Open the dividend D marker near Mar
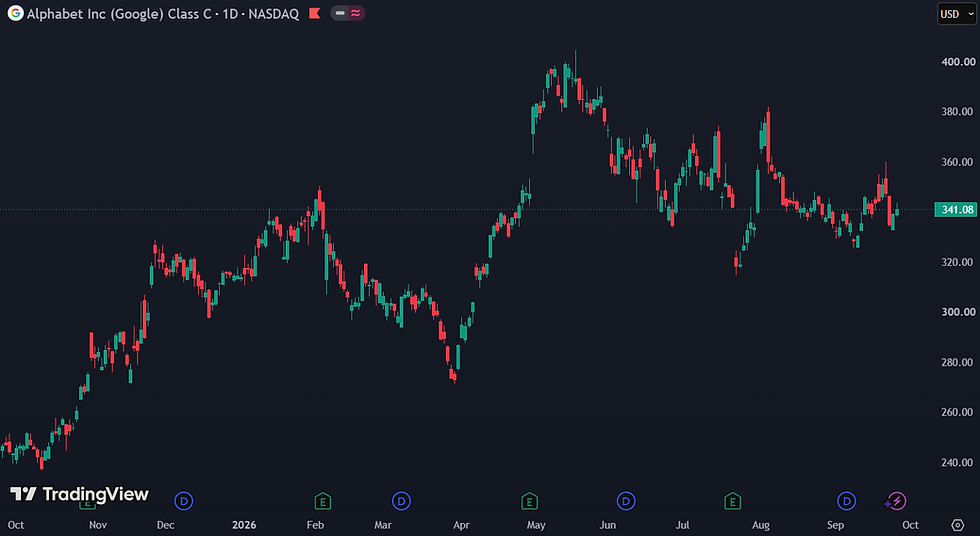The image size is (980, 536). (x=401, y=500)
